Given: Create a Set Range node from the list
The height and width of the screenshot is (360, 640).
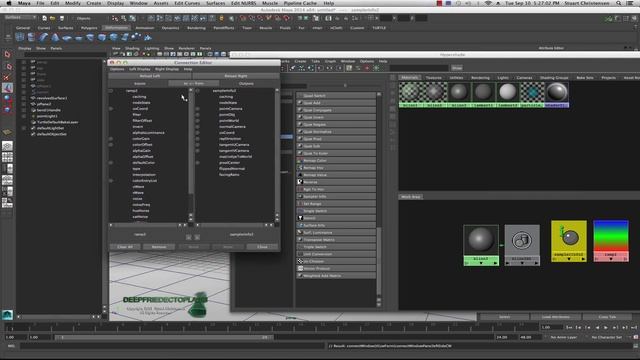Looking at the screenshot, I should [x=336, y=204].
